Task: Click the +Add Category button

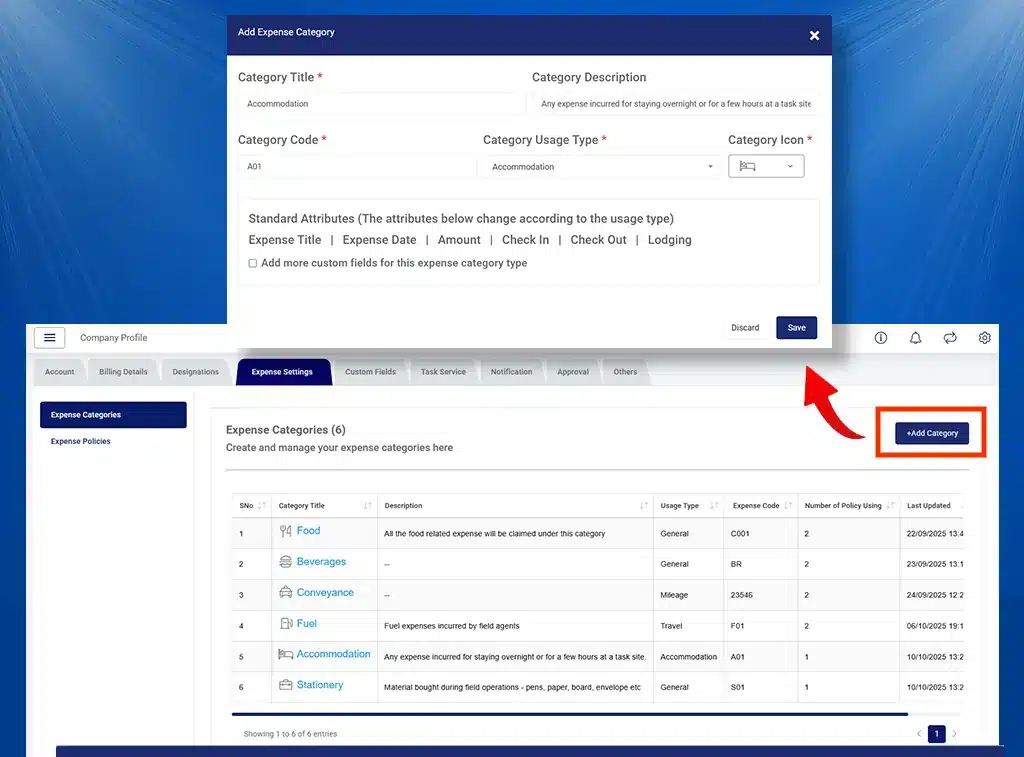Action: tap(931, 433)
